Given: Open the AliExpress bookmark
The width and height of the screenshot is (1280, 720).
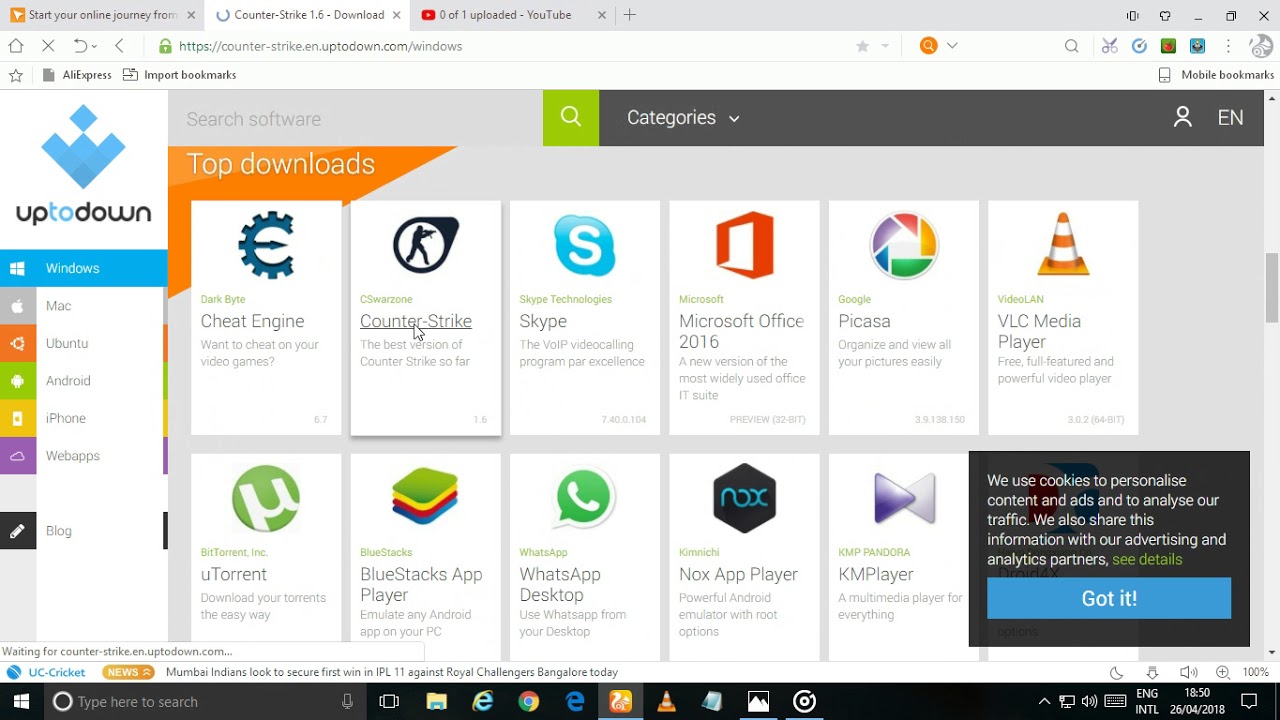Looking at the screenshot, I should click(78, 75).
